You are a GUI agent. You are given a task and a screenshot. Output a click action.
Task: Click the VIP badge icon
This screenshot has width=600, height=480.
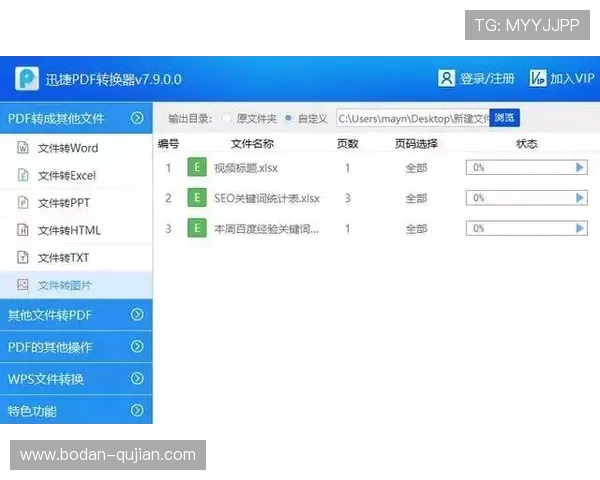point(538,78)
